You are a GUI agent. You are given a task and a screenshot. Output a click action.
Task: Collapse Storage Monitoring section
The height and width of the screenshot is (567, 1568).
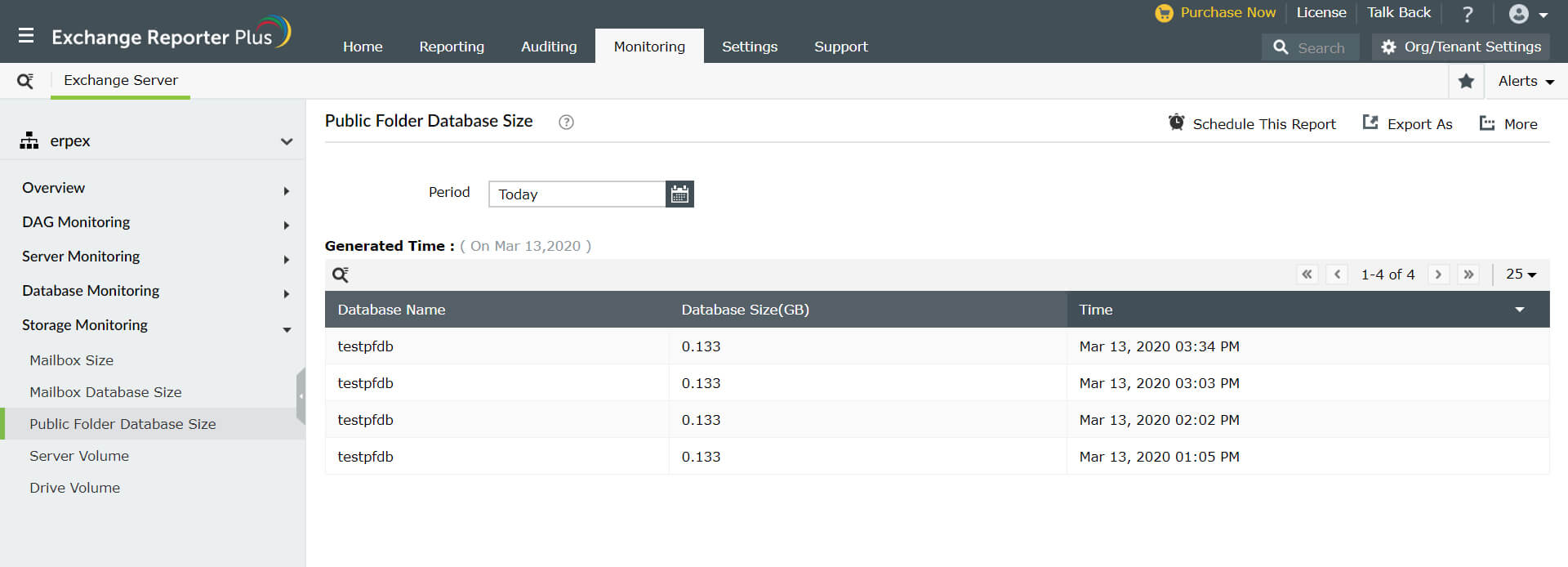[287, 330]
